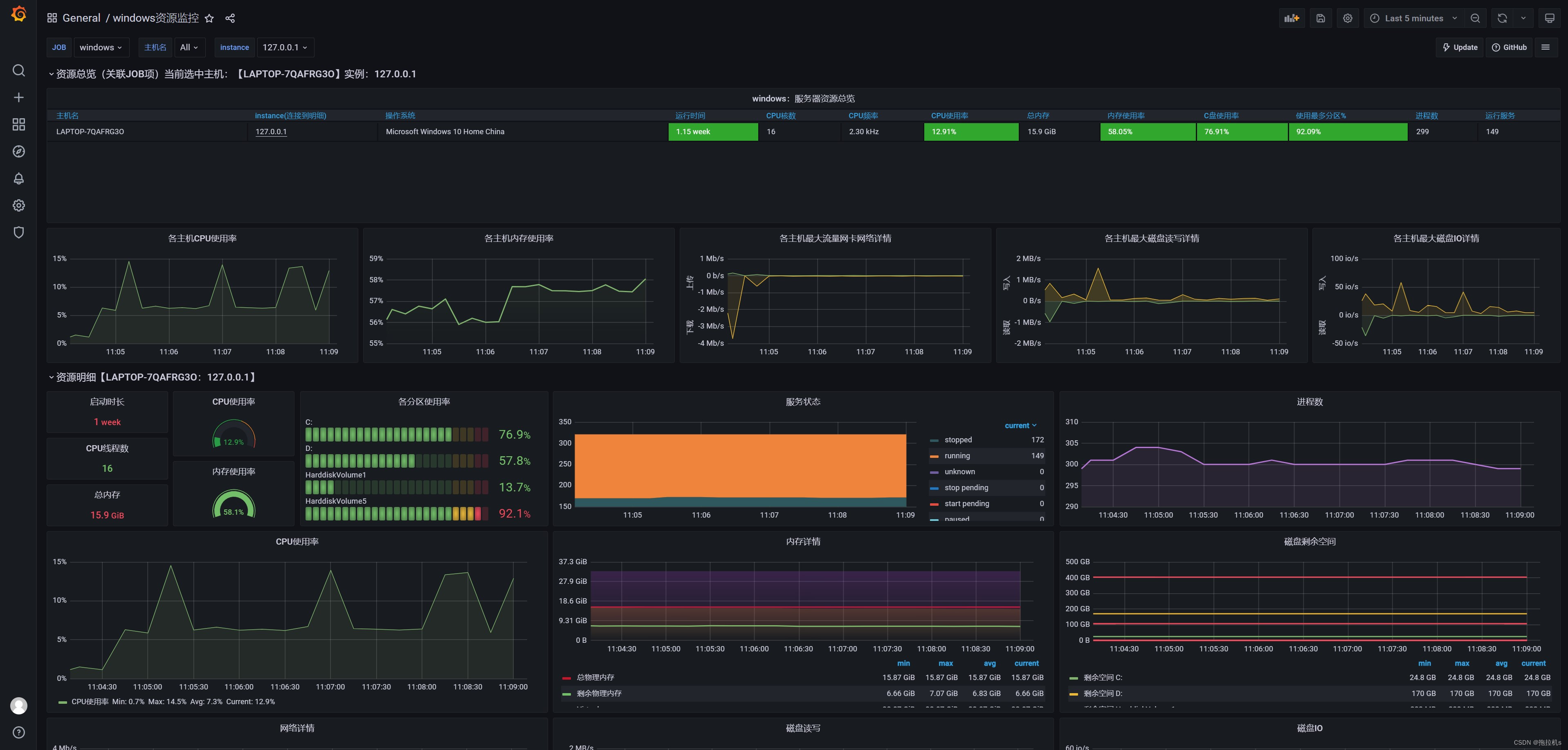Share the dashboard using the share icon

point(230,18)
